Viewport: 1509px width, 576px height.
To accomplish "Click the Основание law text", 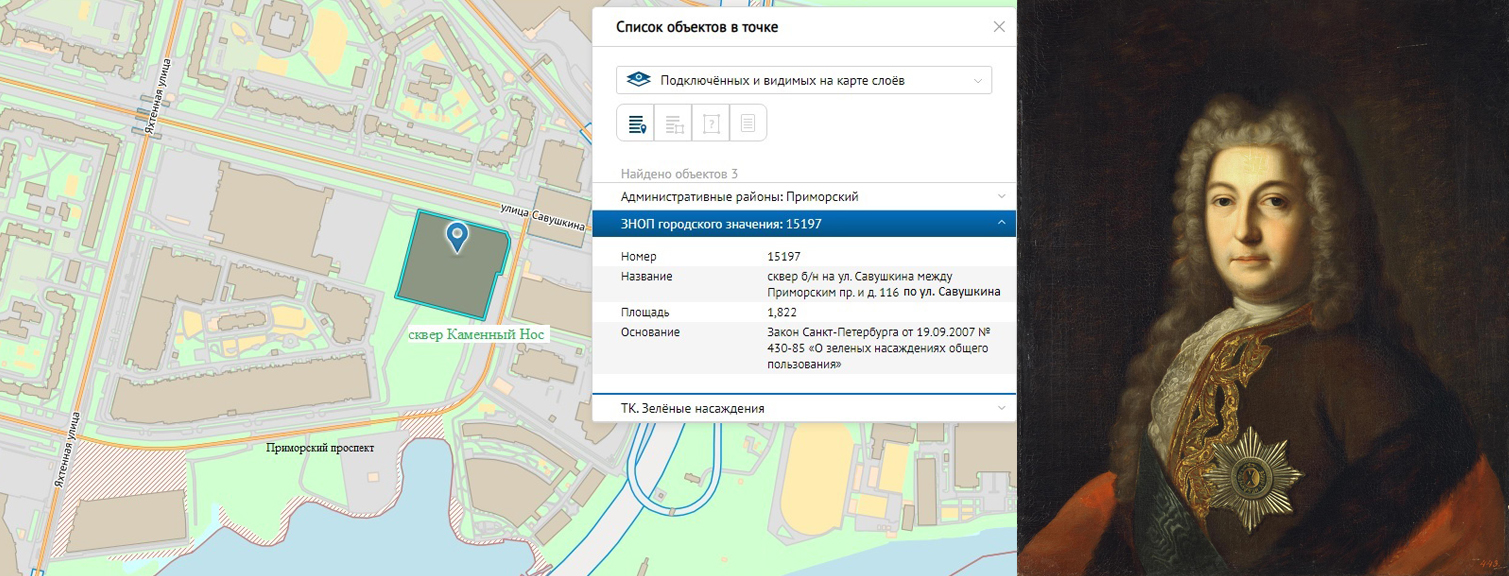I will point(878,349).
